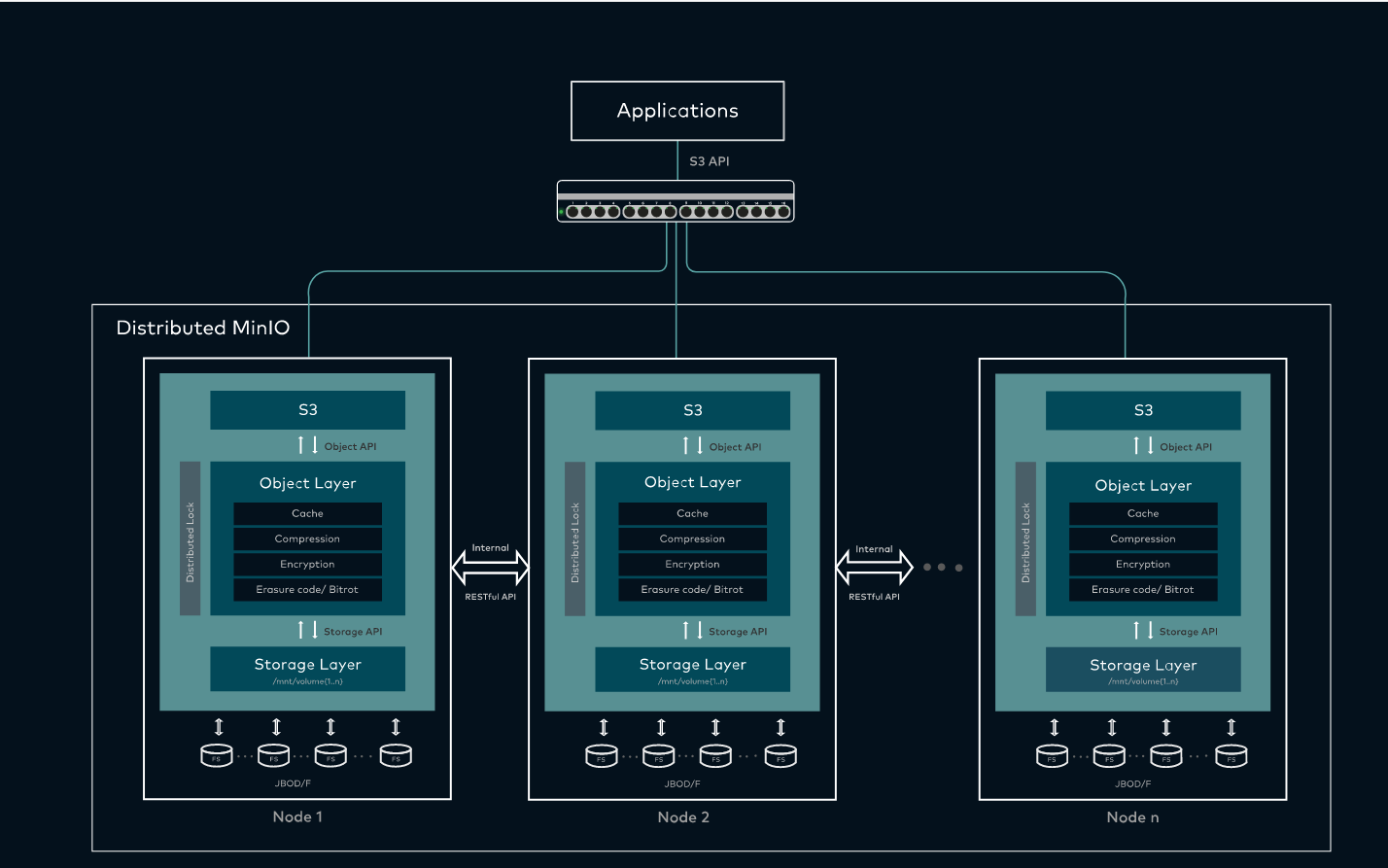The height and width of the screenshot is (868, 1388).
Task: Select the Applications box at top
Action: tap(677, 111)
